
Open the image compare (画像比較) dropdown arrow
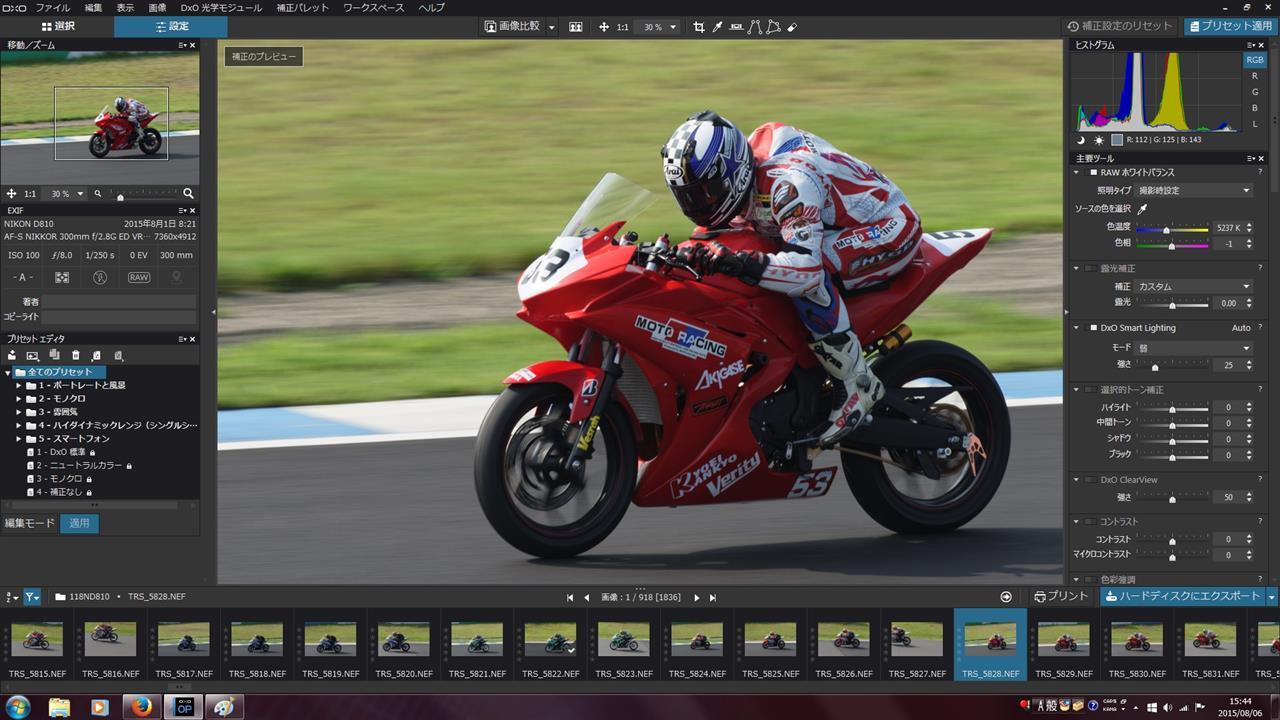coord(551,27)
